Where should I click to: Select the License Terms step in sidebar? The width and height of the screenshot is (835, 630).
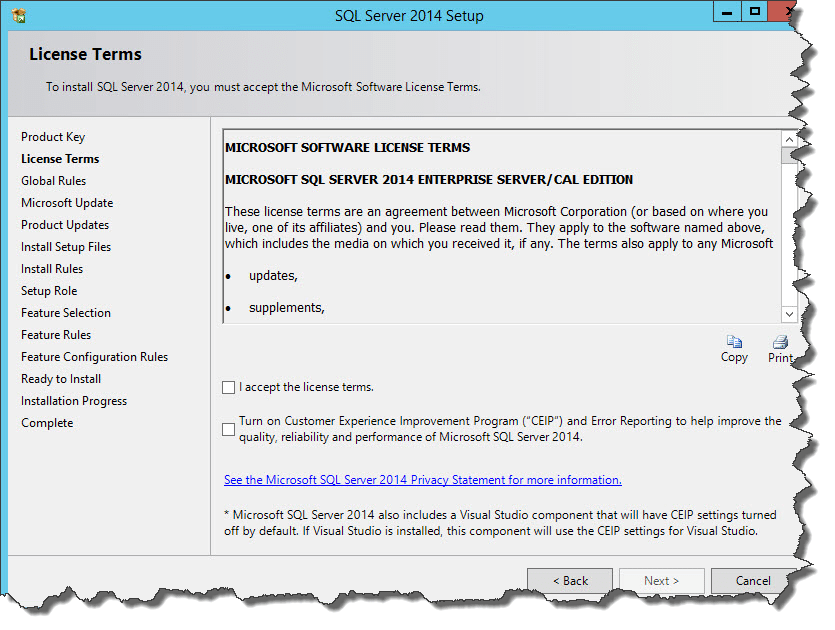coord(60,159)
